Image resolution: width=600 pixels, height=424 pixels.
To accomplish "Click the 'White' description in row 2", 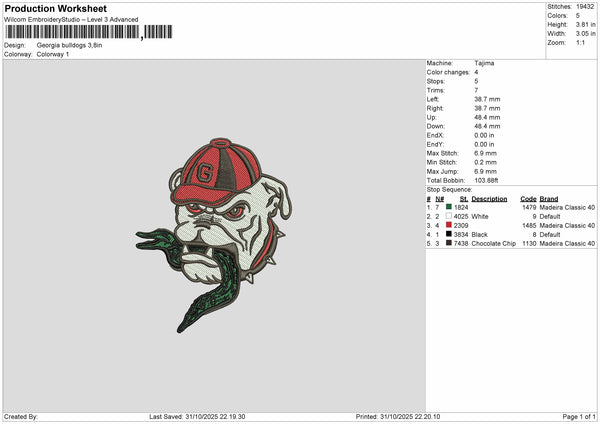I will pos(480,217).
